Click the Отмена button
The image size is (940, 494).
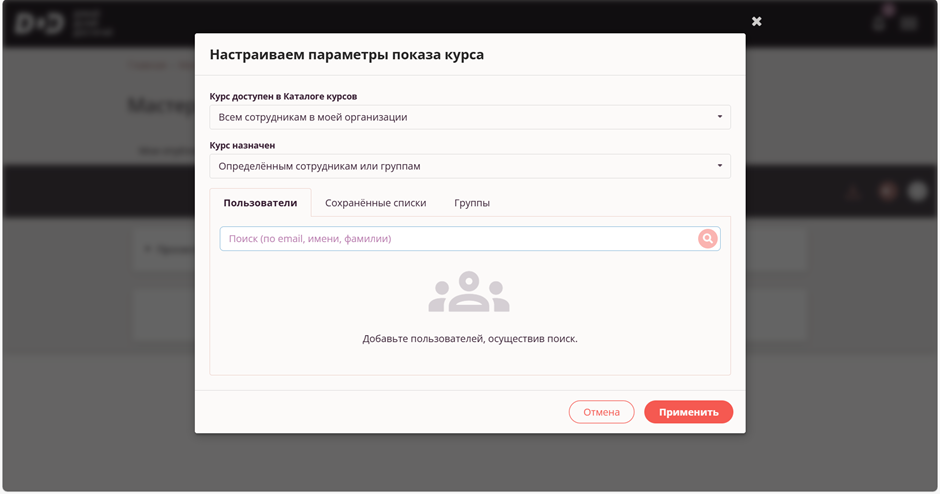(x=601, y=412)
